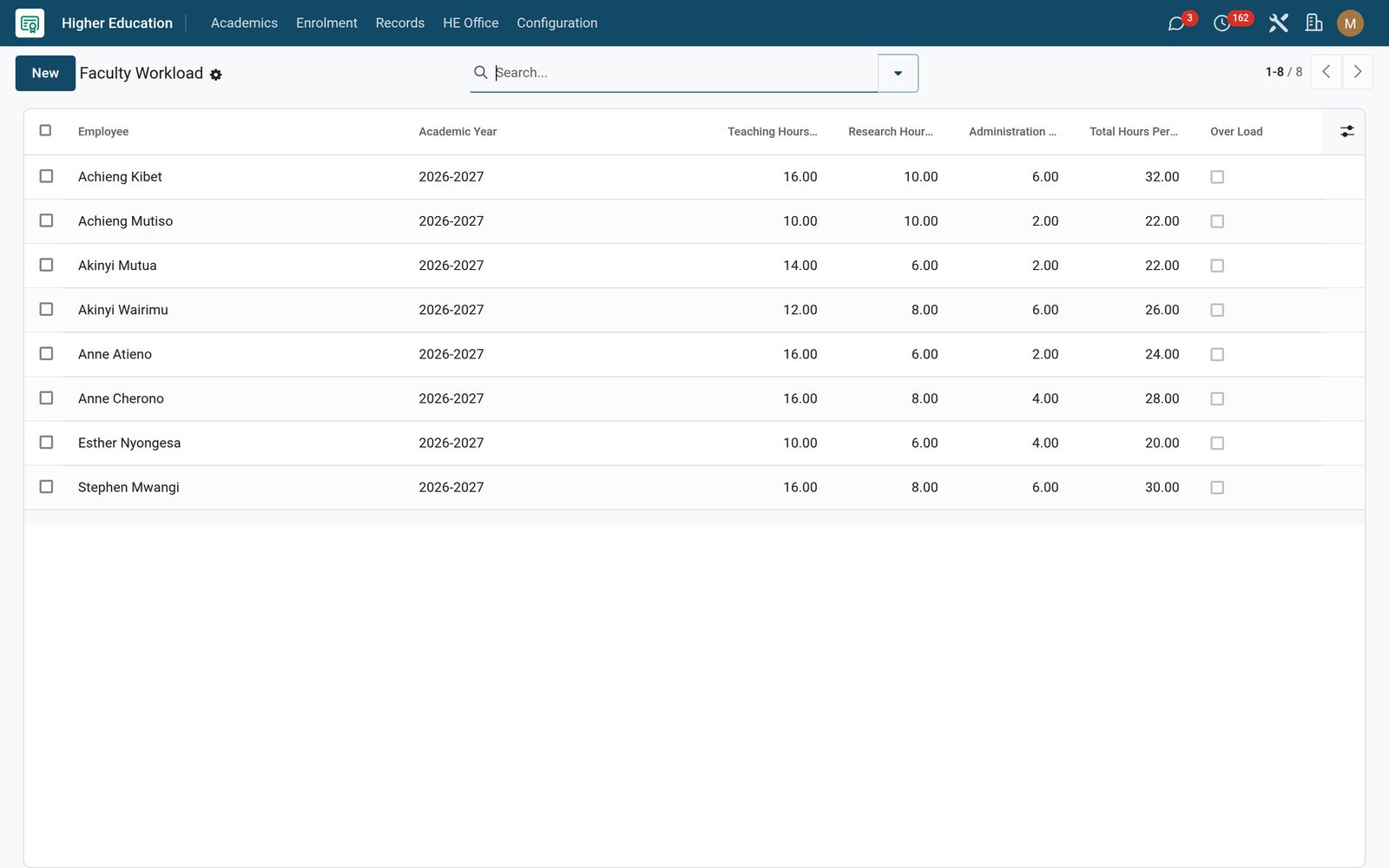
Task: Open the activities clock icon
Action: (1221, 23)
